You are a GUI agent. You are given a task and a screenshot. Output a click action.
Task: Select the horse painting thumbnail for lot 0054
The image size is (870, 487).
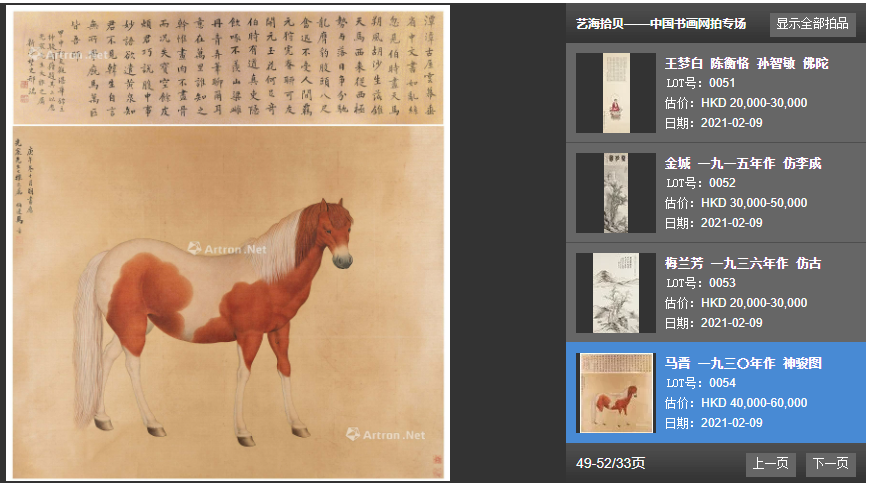tap(616, 393)
